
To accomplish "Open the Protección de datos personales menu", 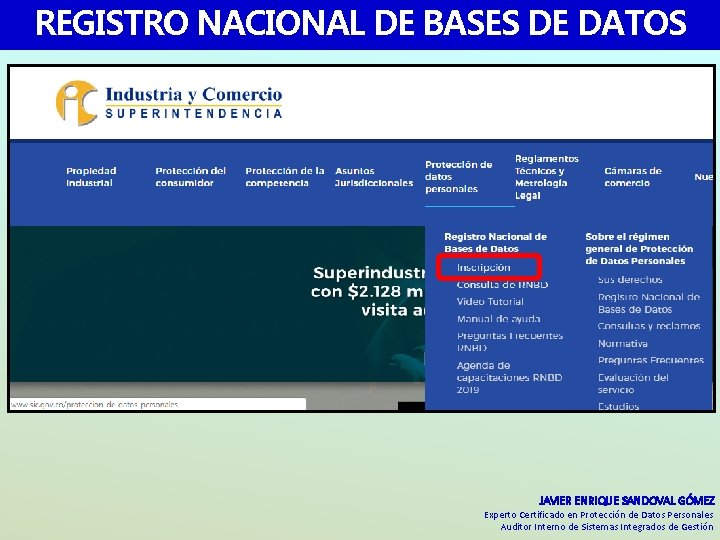I will [458, 177].
